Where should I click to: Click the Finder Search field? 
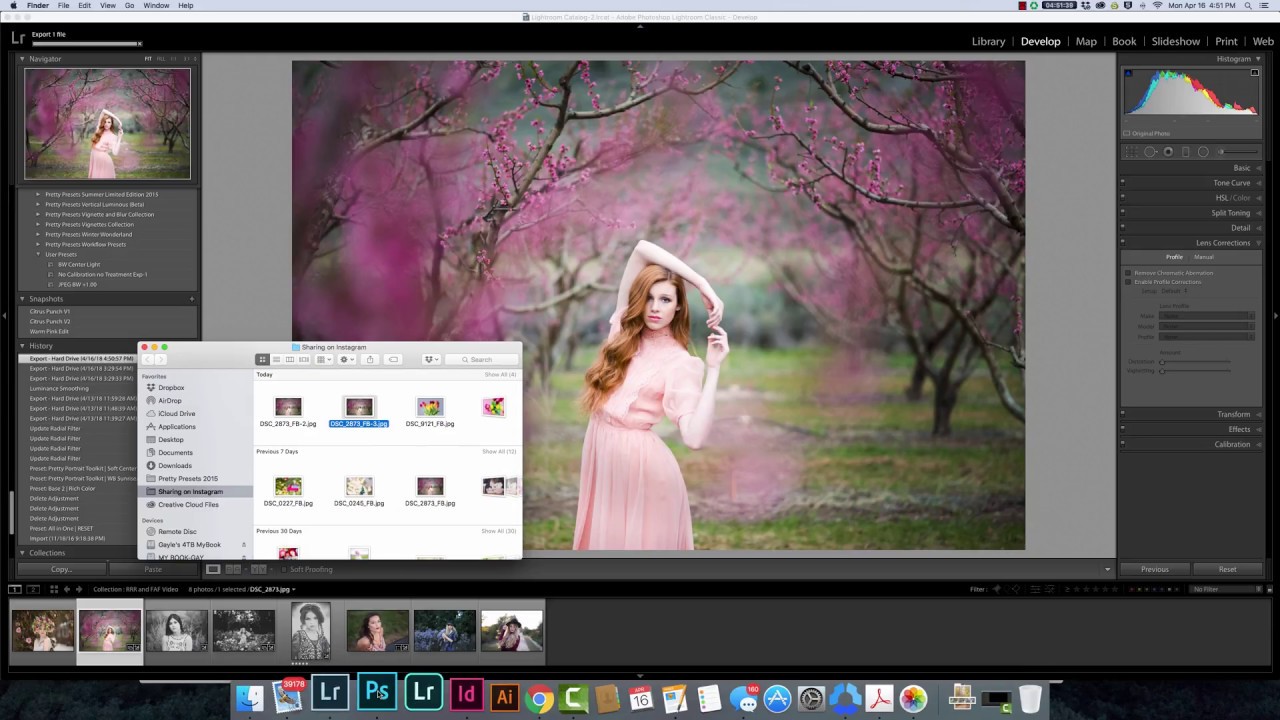(482, 360)
